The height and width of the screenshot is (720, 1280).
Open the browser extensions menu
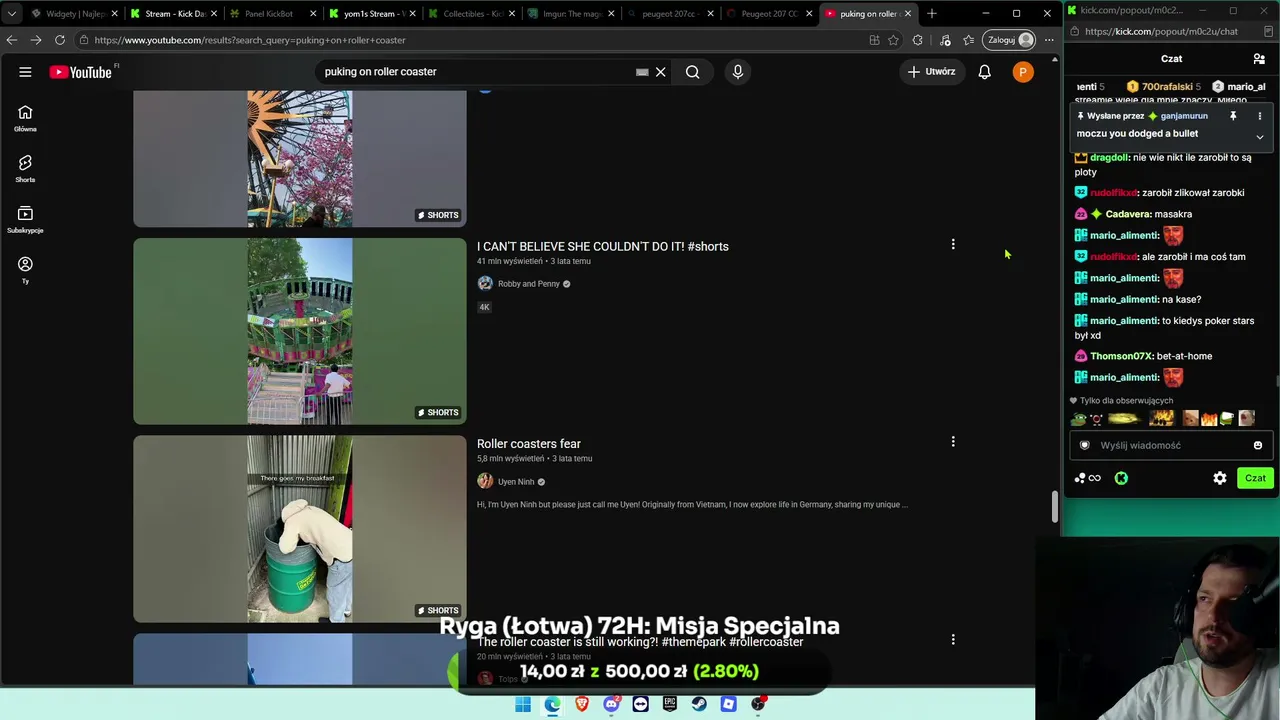(918, 40)
